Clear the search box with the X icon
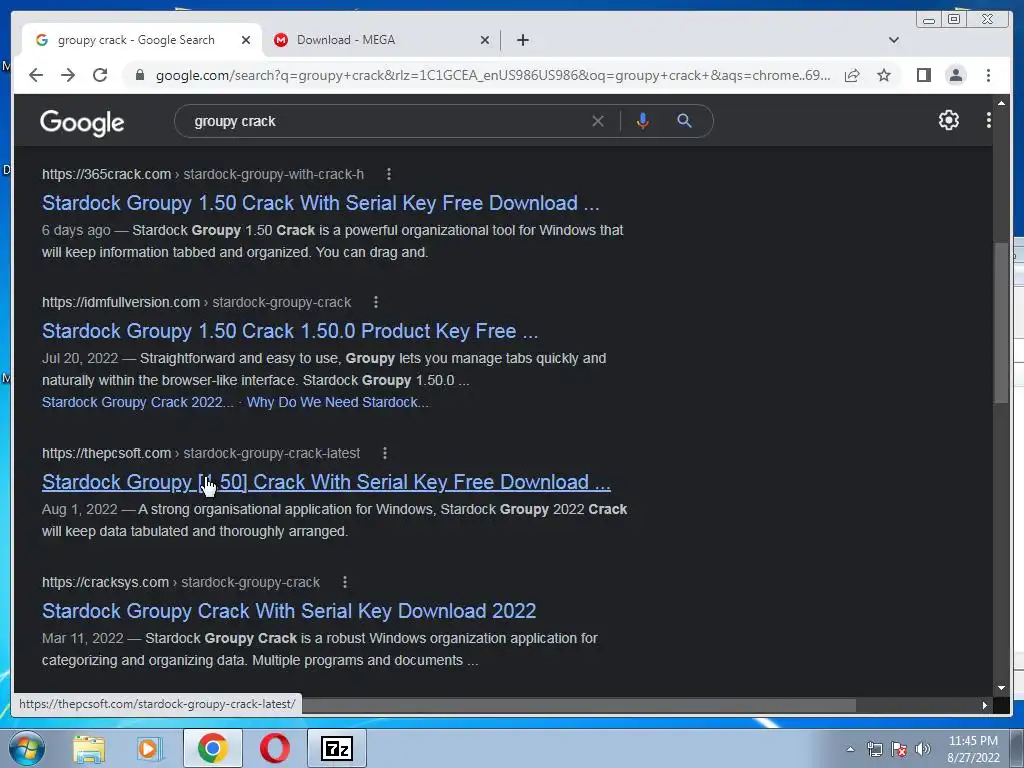Screen dimensions: 1024x768 (x=598, y=121)
